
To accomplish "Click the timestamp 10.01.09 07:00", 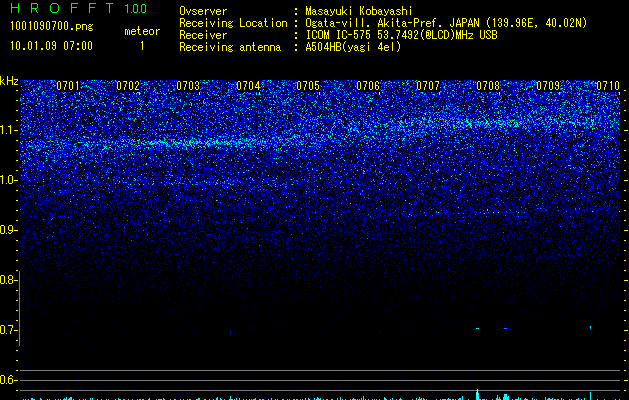I will (51, 46).
